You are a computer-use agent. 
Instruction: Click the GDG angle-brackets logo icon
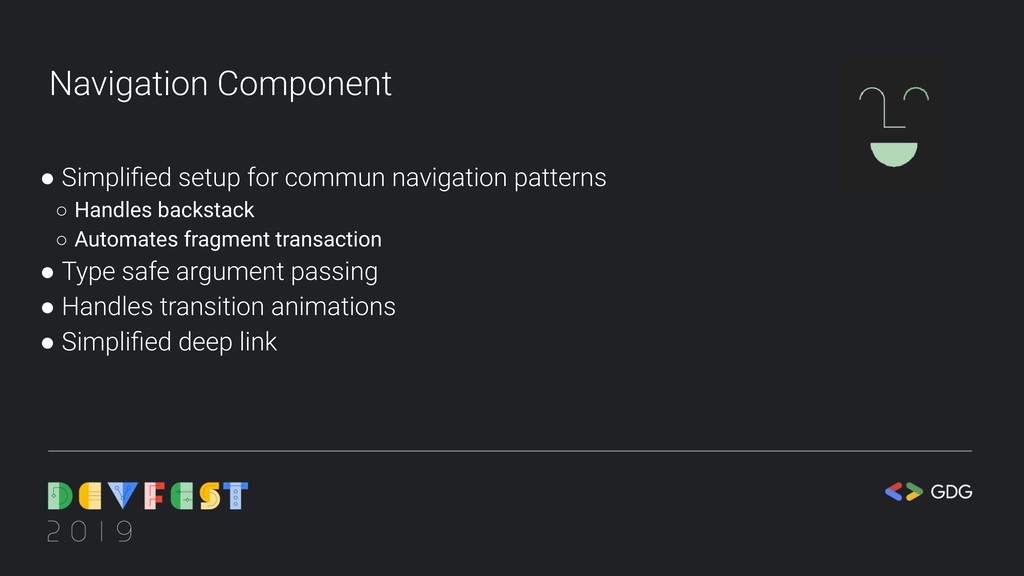pyautogui.click(x=904, y=492)
